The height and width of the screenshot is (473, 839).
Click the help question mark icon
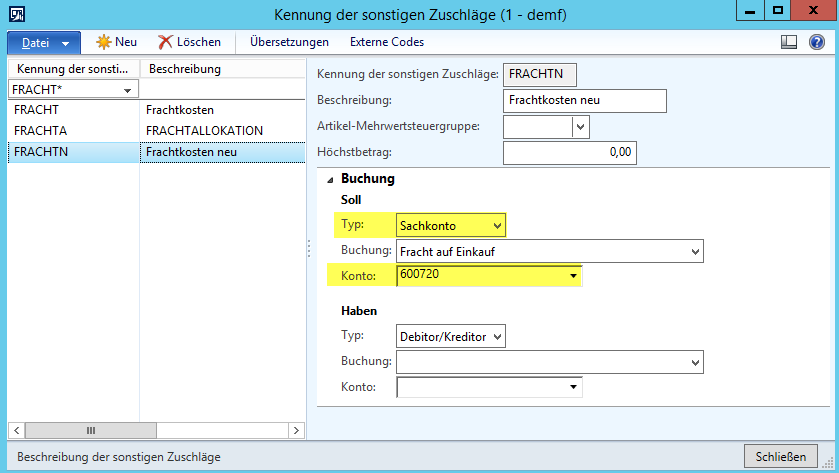[x=817, y=42]
